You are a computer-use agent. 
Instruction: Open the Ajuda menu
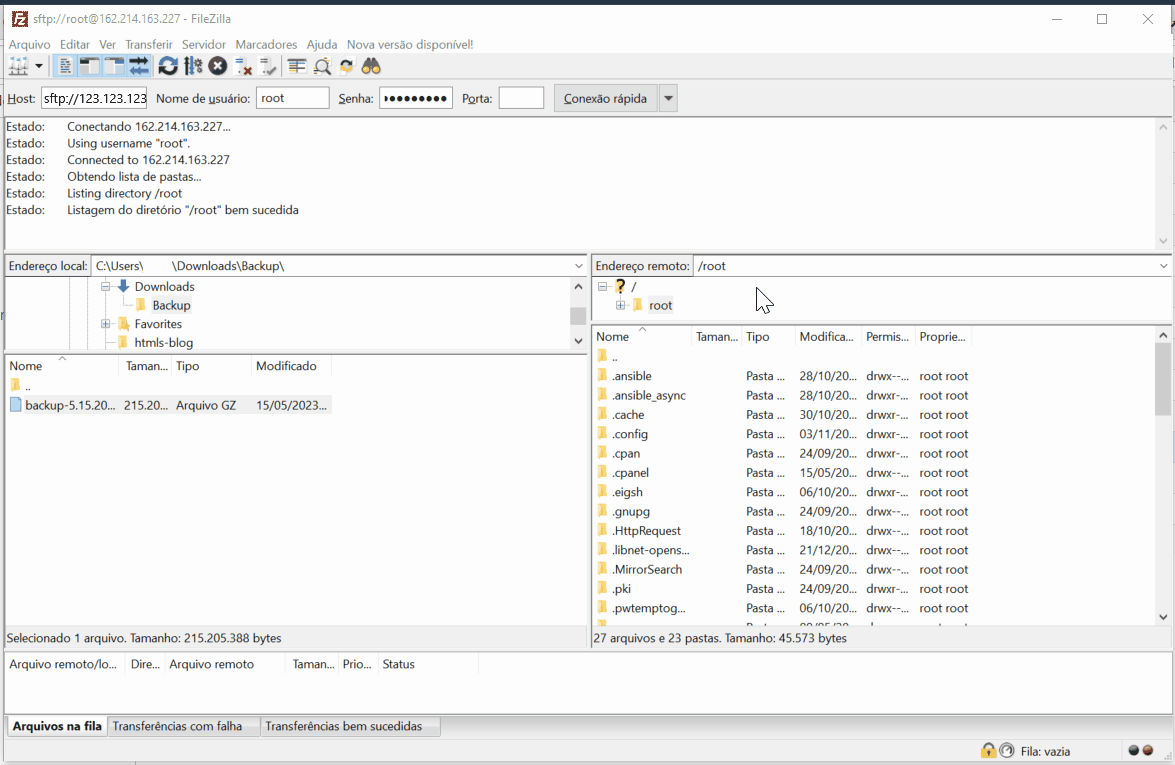(322, 44)
